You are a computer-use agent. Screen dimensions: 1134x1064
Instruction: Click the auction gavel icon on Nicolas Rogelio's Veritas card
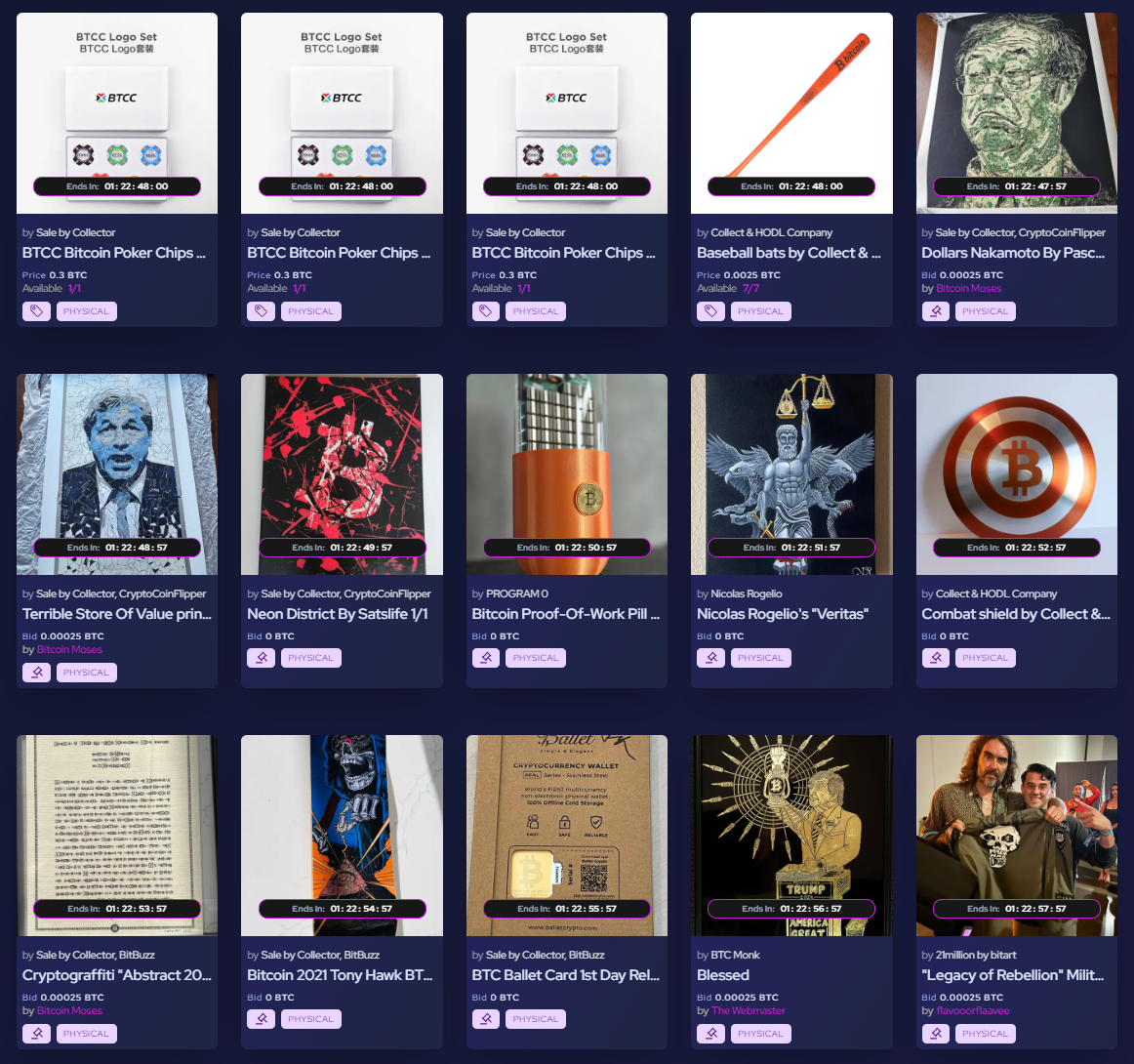click(x=710, y=658)
